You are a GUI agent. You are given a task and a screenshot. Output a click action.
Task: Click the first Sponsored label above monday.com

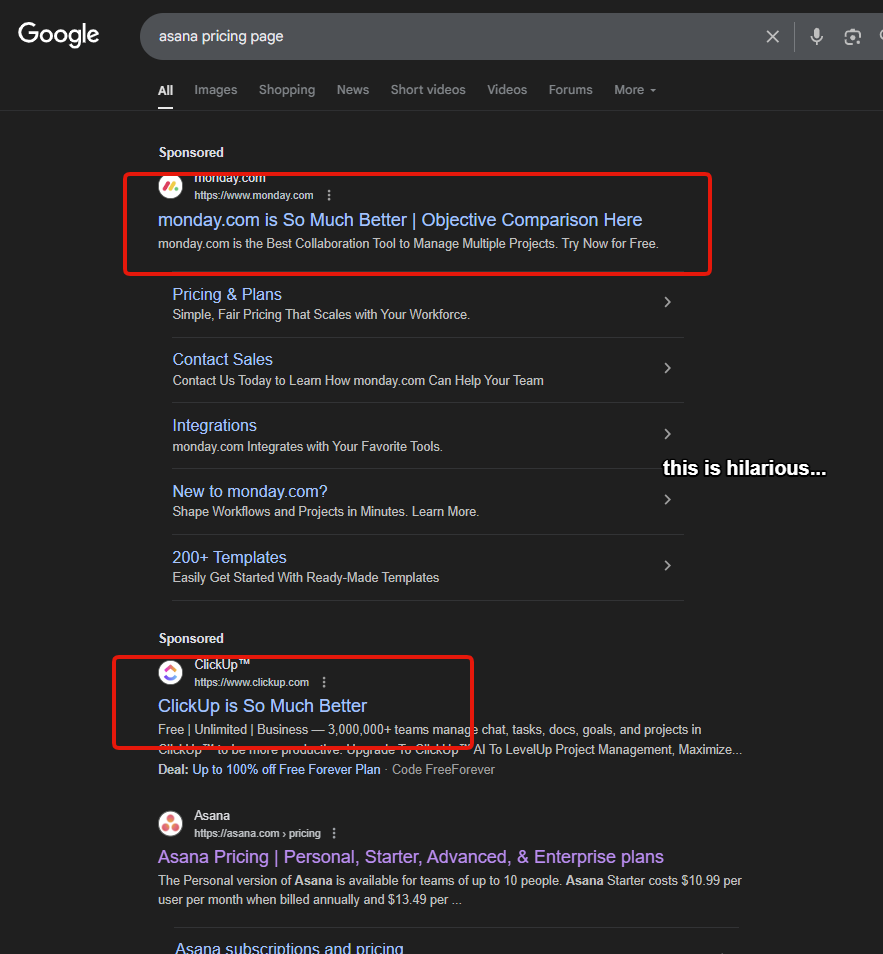191,153
